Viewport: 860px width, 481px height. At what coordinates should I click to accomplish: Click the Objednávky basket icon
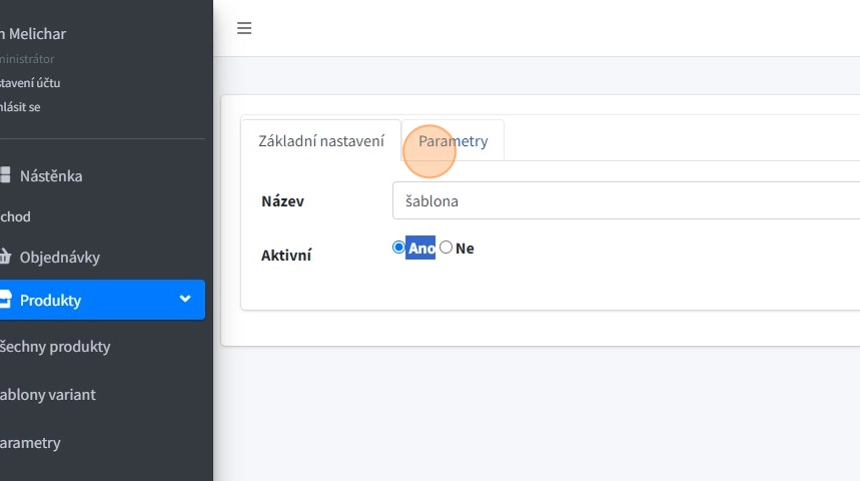coord(5,257)
